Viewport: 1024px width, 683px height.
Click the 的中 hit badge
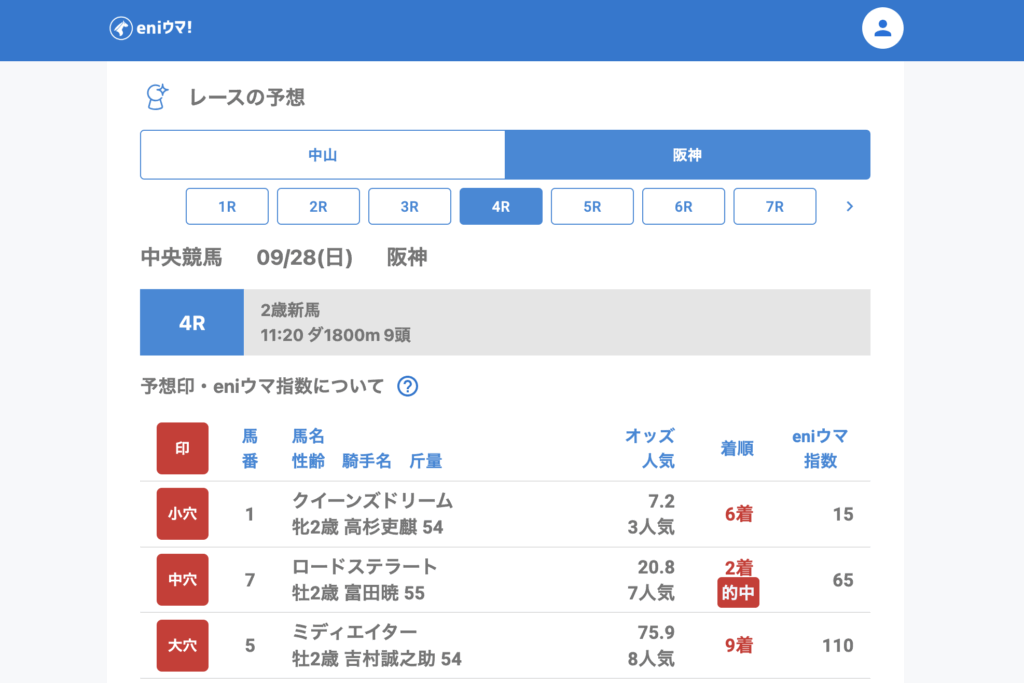738,594
